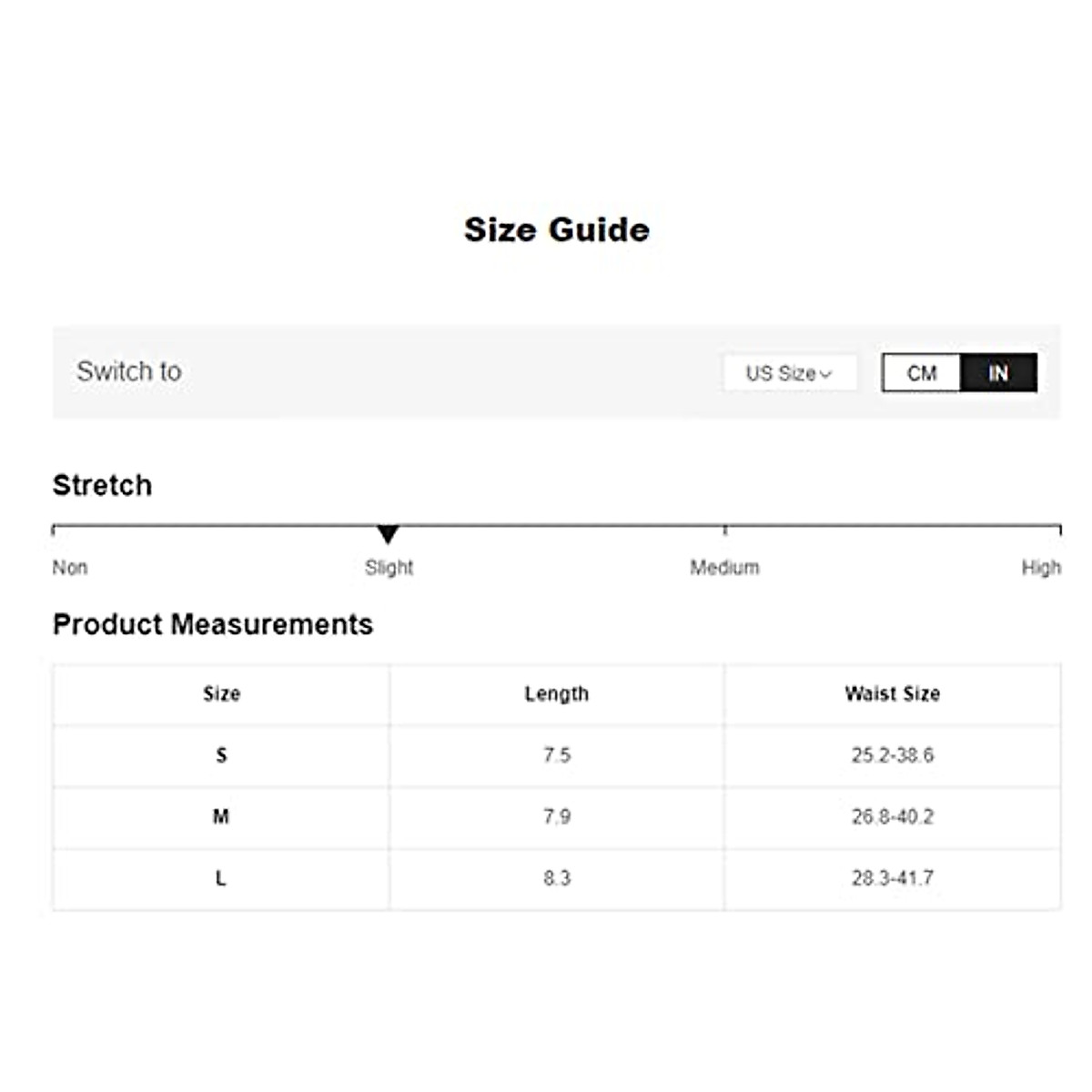Open the US Size dropdown

click(788, 373)
